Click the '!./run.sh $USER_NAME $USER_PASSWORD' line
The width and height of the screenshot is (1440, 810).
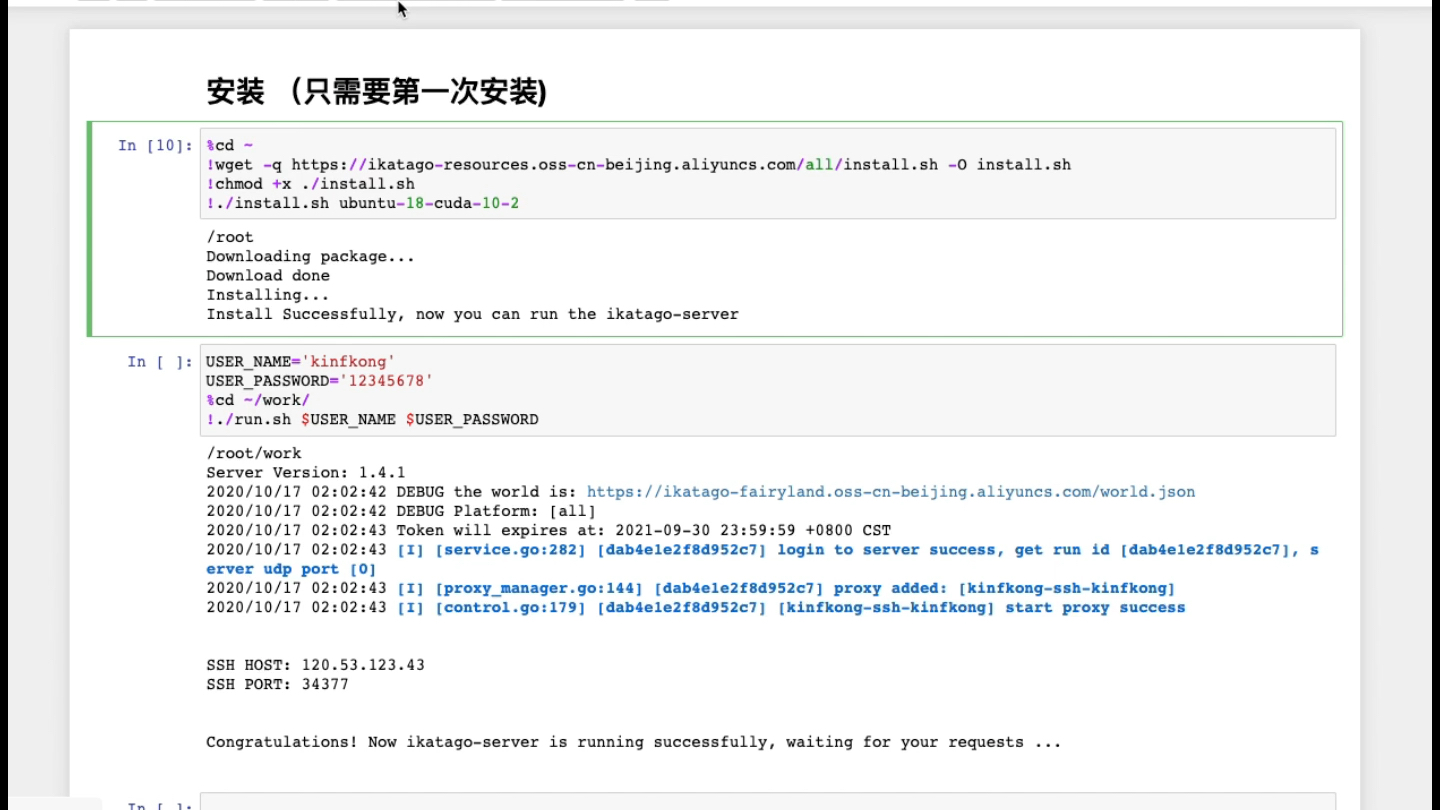click(372, 420)
